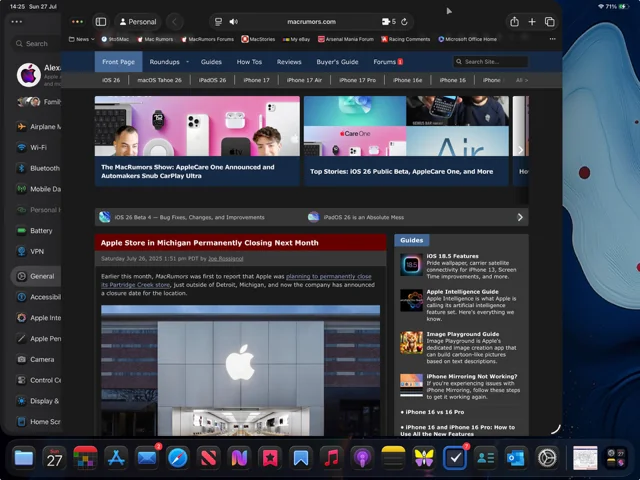
Task: Open the Buyer's Guide nav tab
Action: 337,62
